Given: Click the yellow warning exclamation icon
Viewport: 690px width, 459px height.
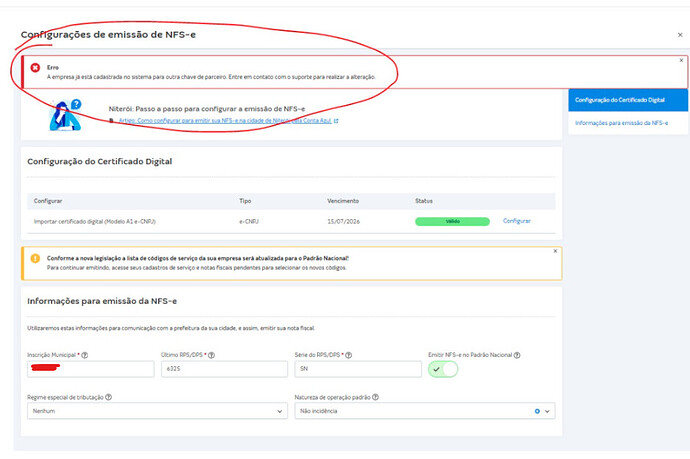Looking at the screenshot, I should pos(33,258).
